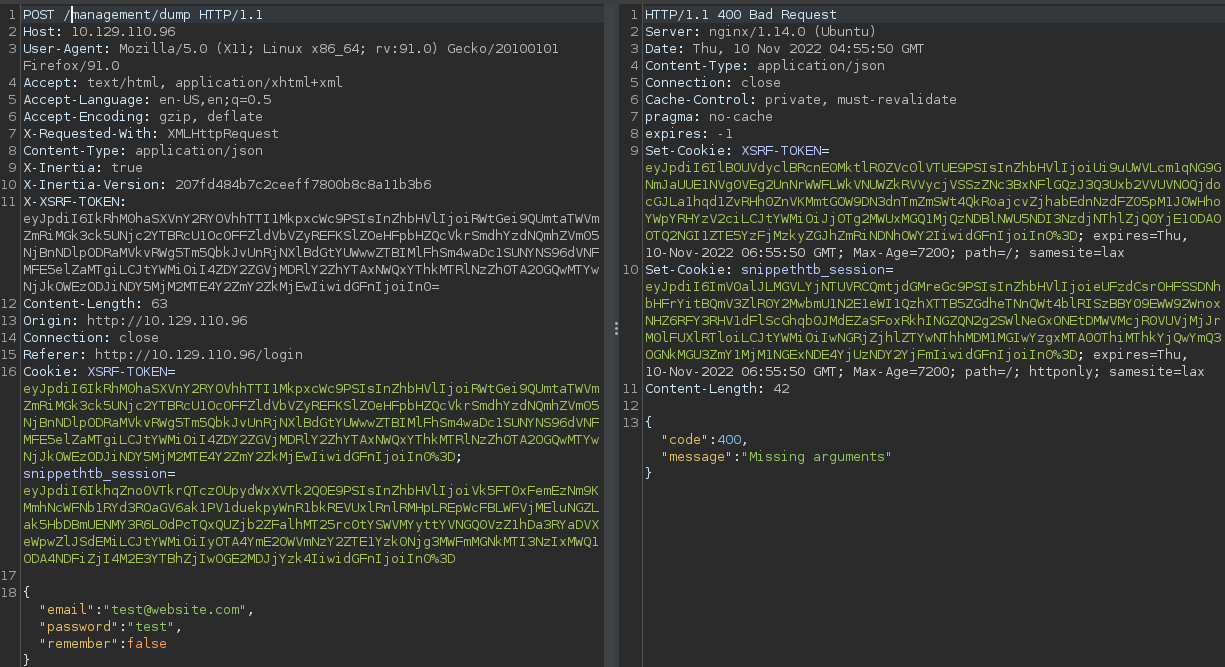Click the "remember" false value
Viewport: 1225px width, 667px height.
[147, 644]
